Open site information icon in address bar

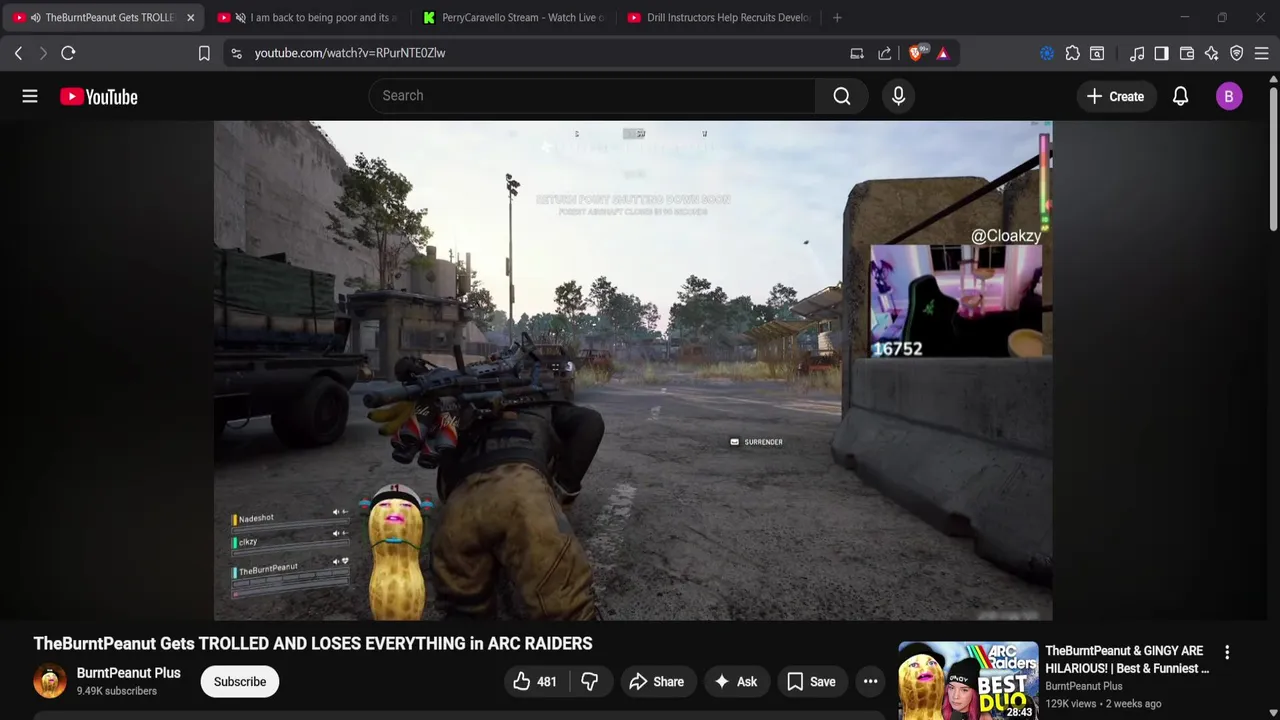236,53
